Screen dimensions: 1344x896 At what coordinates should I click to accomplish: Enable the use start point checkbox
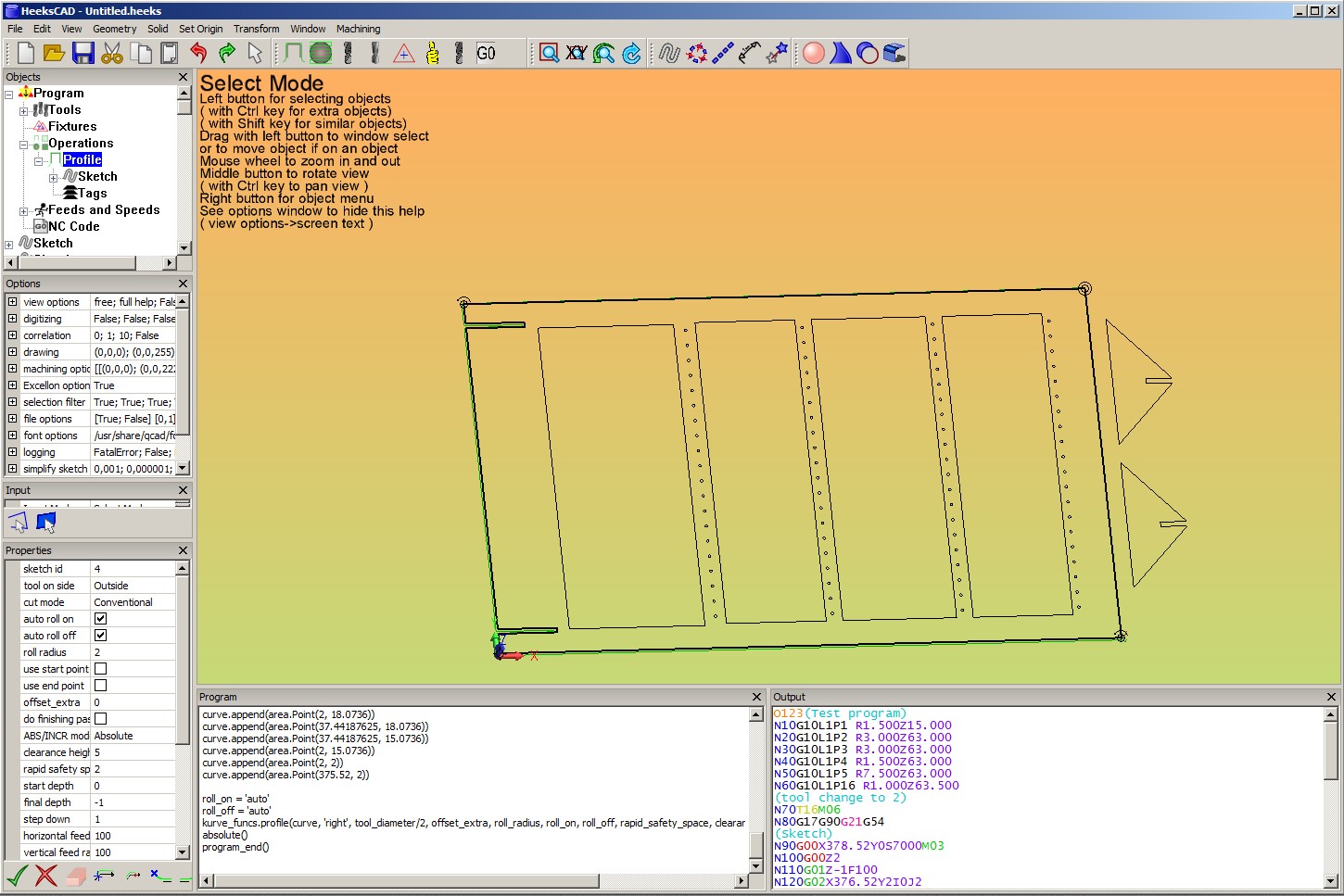(x=101, y=669)
